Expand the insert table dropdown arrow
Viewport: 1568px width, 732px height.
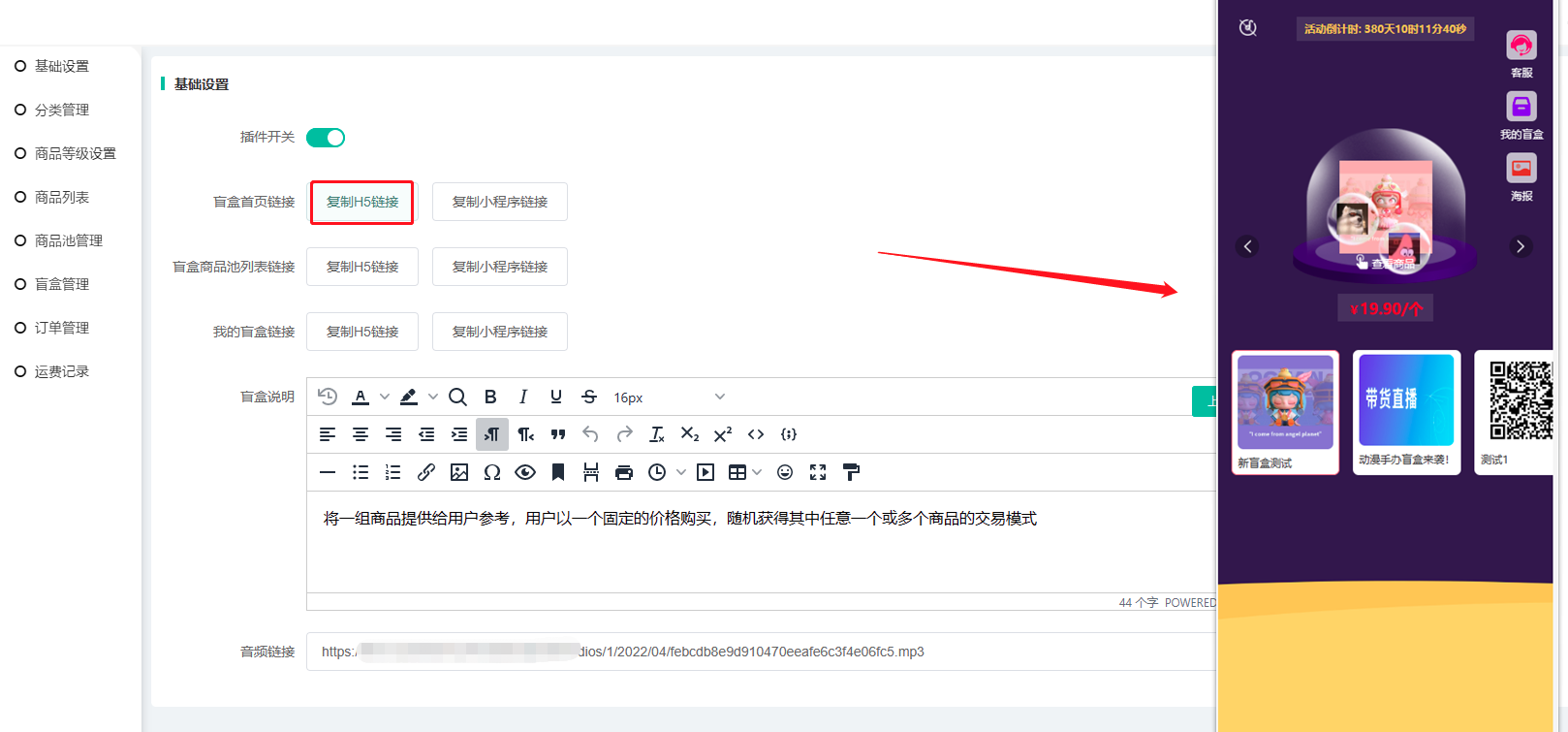(x=757, y=472)
